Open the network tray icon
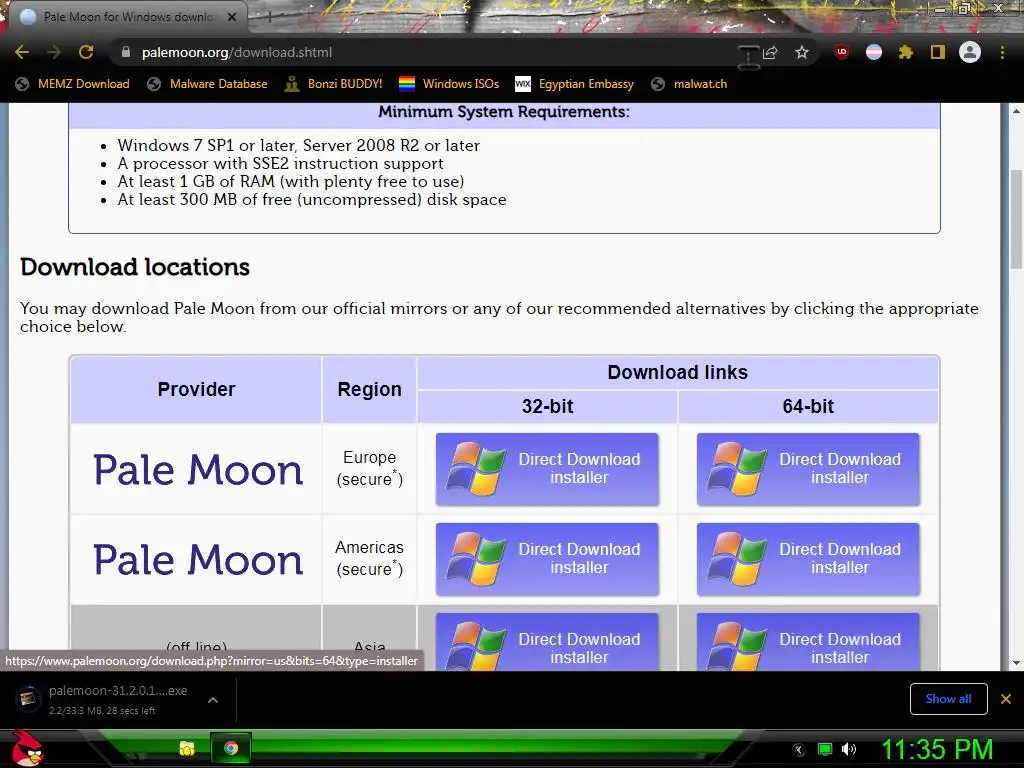This screenshot has height=768, width=1024. coord(825,749)
